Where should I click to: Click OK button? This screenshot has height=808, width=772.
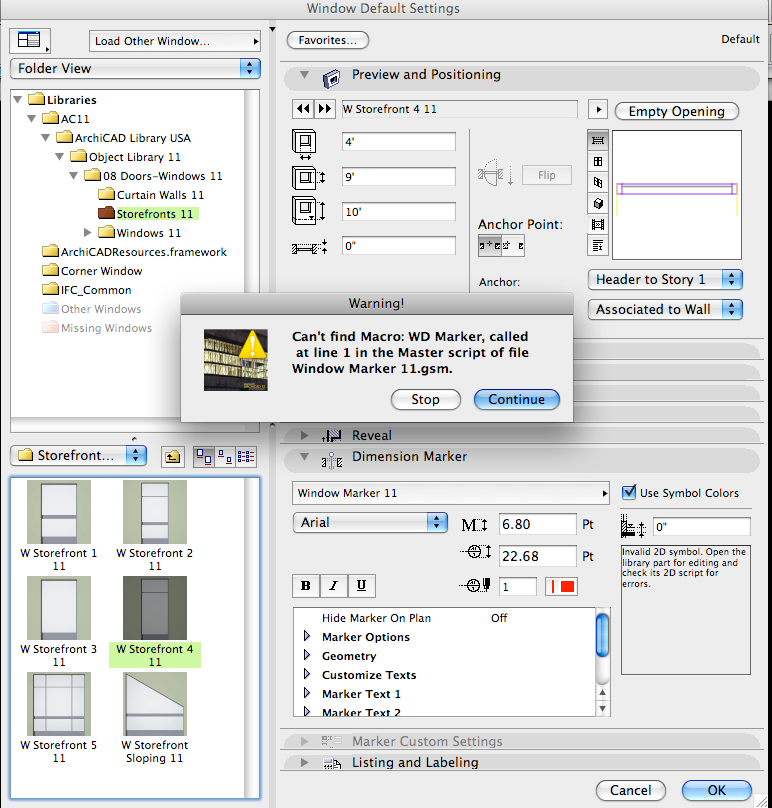click(x=716, y=790)
